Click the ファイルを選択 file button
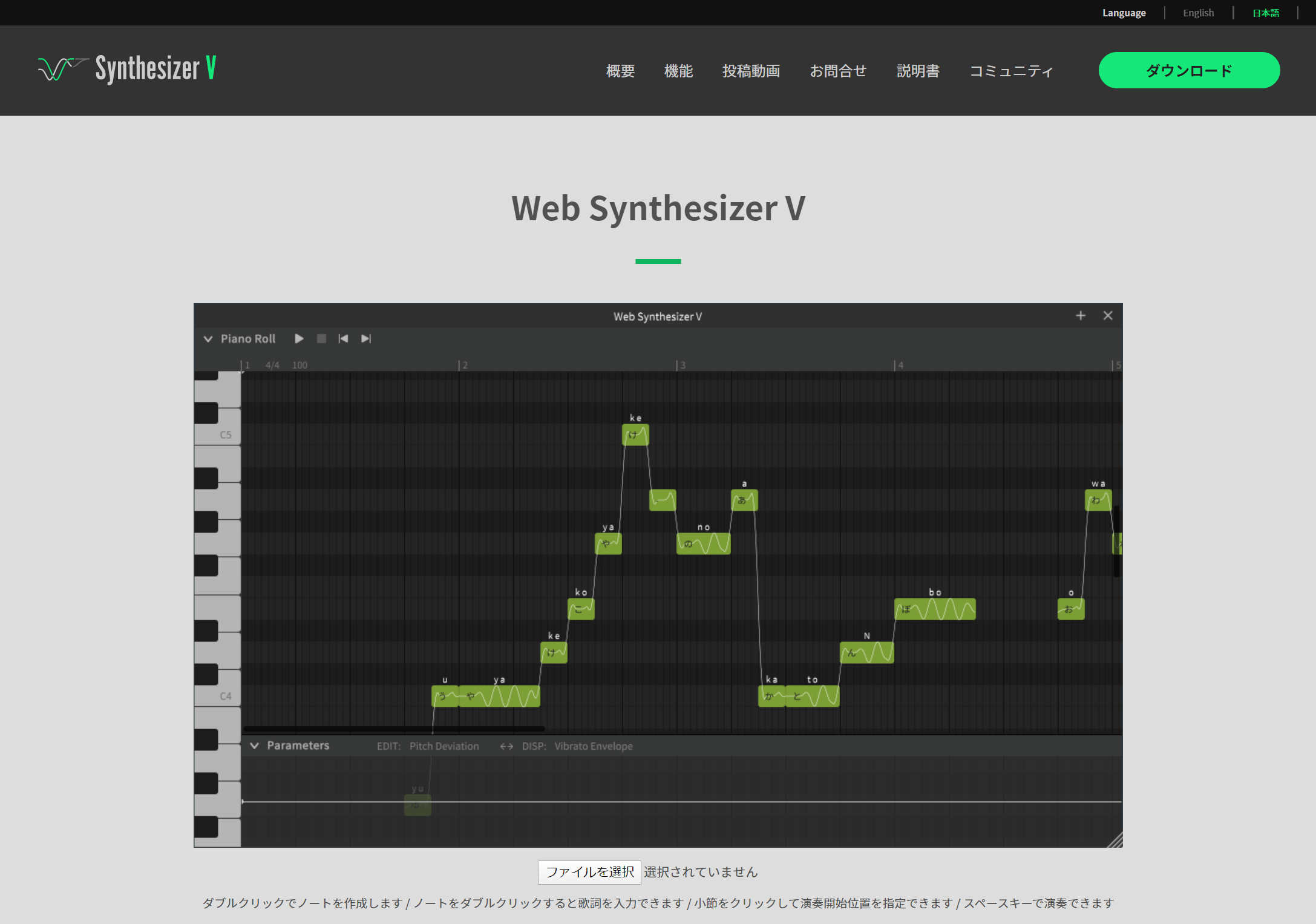Viewport: 1316px width, 924px height. (x=590, y=872)
